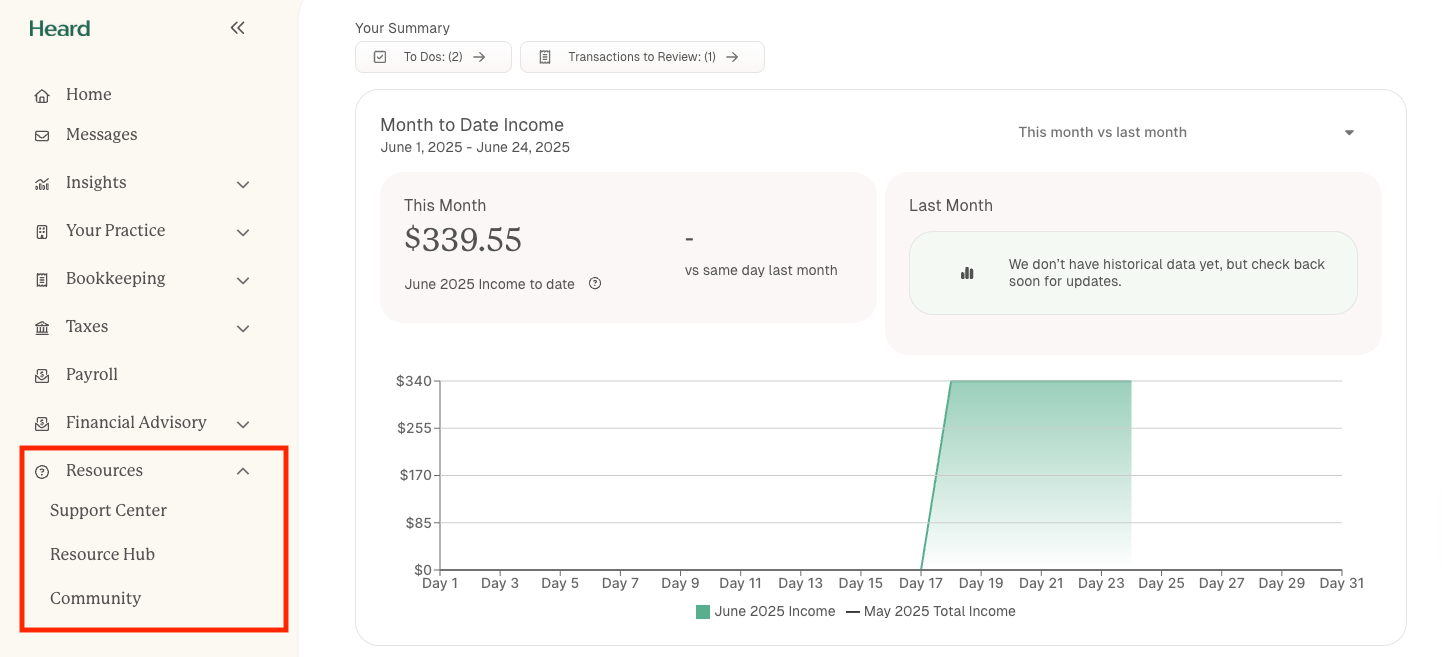1442x657 pixels.
Task: Toggle May 2025 Total Income legend entry
Action: coord(931,612)
